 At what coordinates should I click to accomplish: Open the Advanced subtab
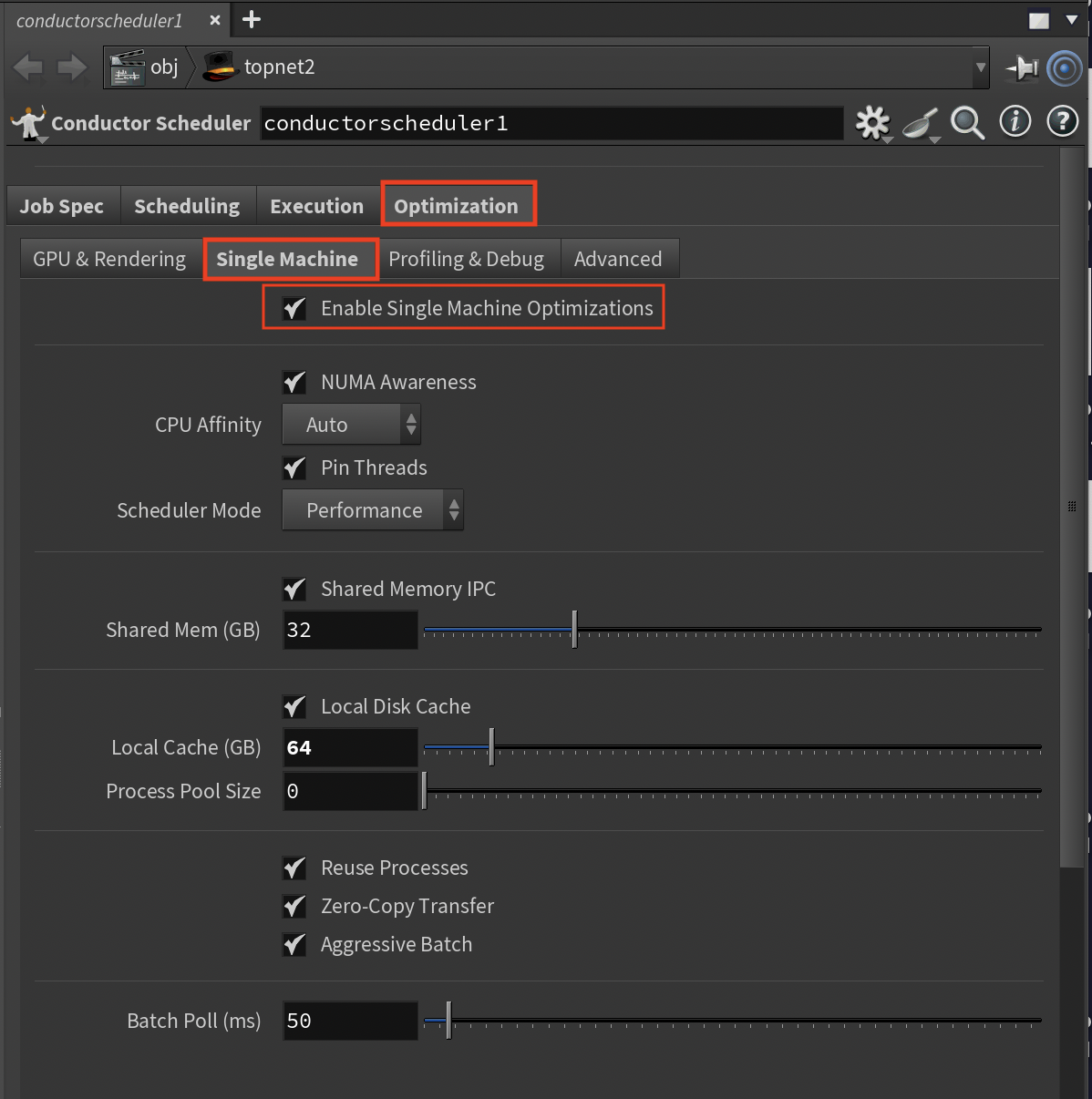click(618, 259)
